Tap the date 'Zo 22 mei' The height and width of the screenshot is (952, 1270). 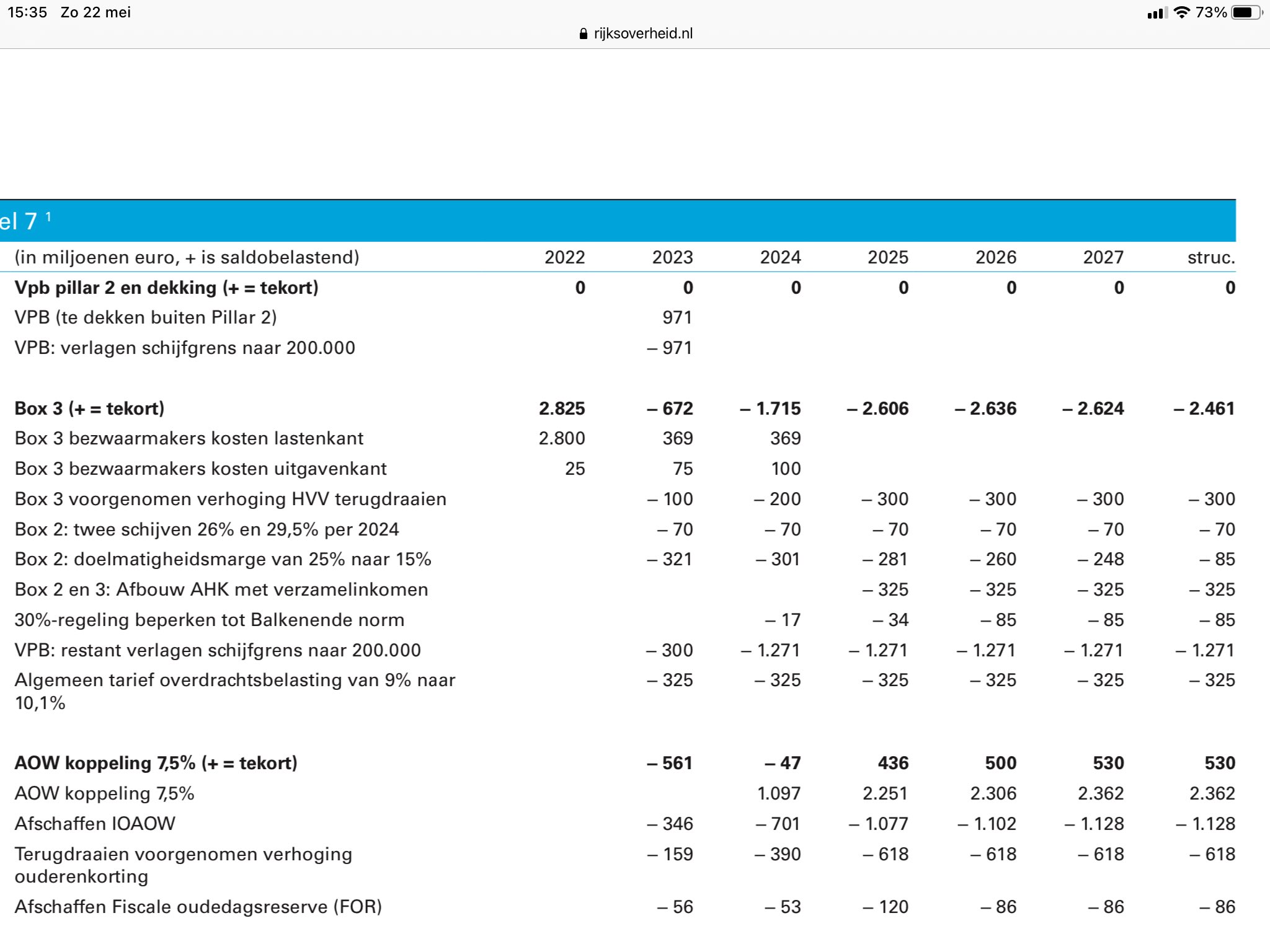tap(95, 12)
